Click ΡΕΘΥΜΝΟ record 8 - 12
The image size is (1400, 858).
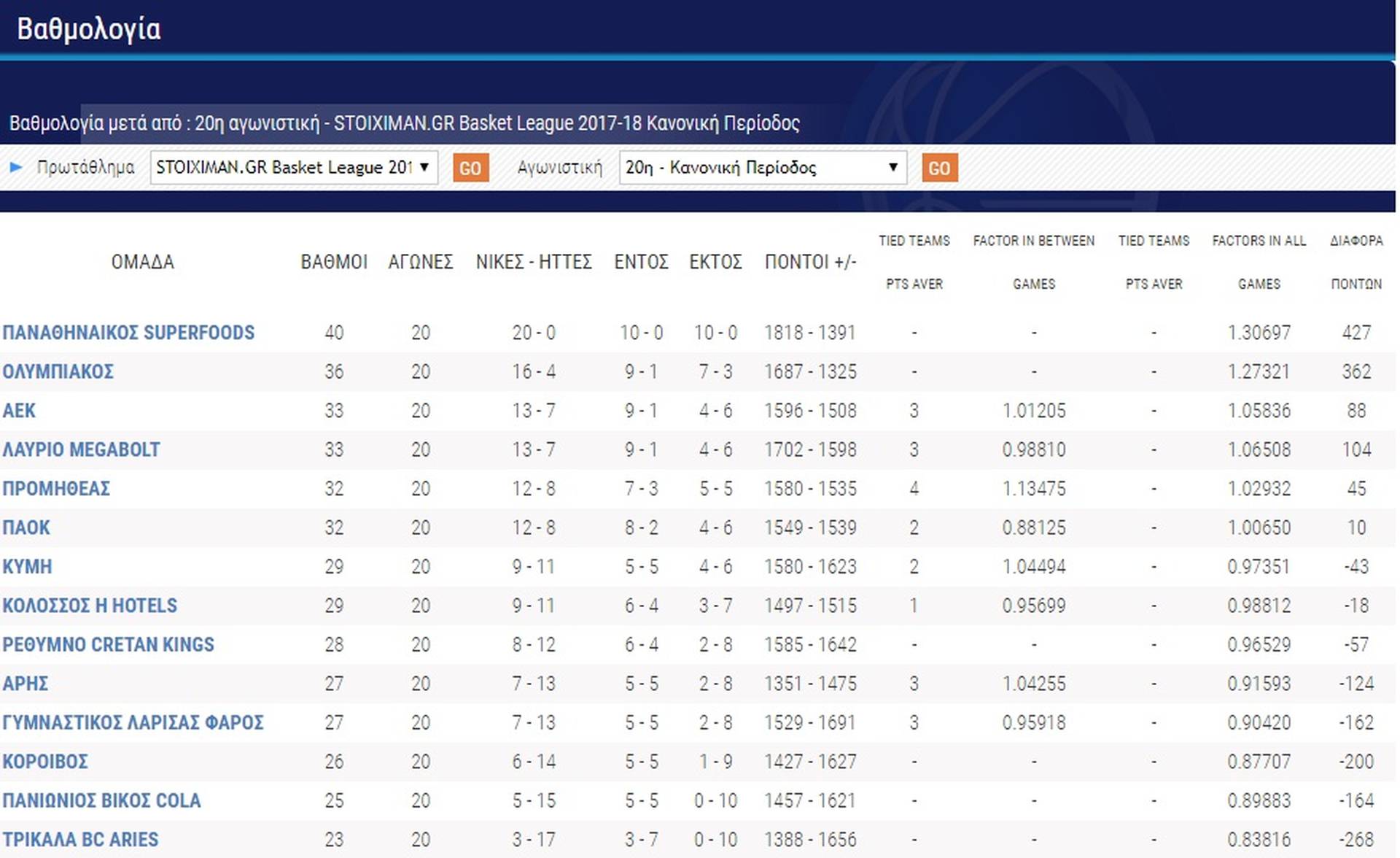(534, 644)
